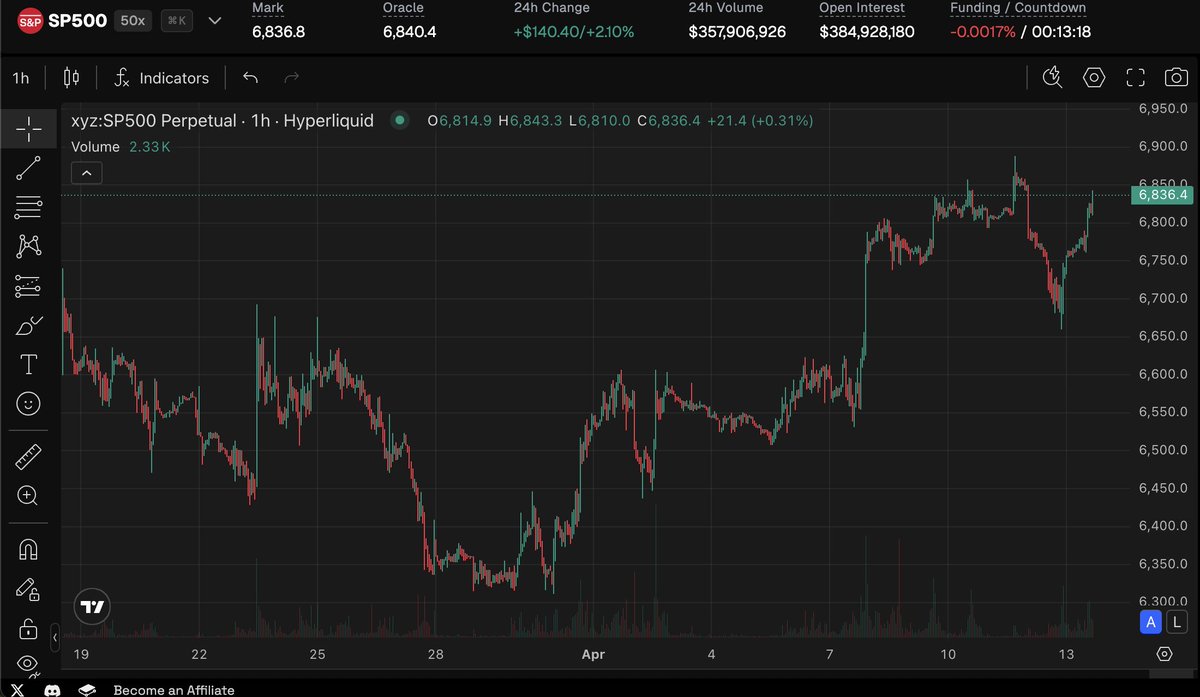This screenshot has width=1200, height=697.
Task: Open the quick search lightning icon
Action: [1052, 78]
